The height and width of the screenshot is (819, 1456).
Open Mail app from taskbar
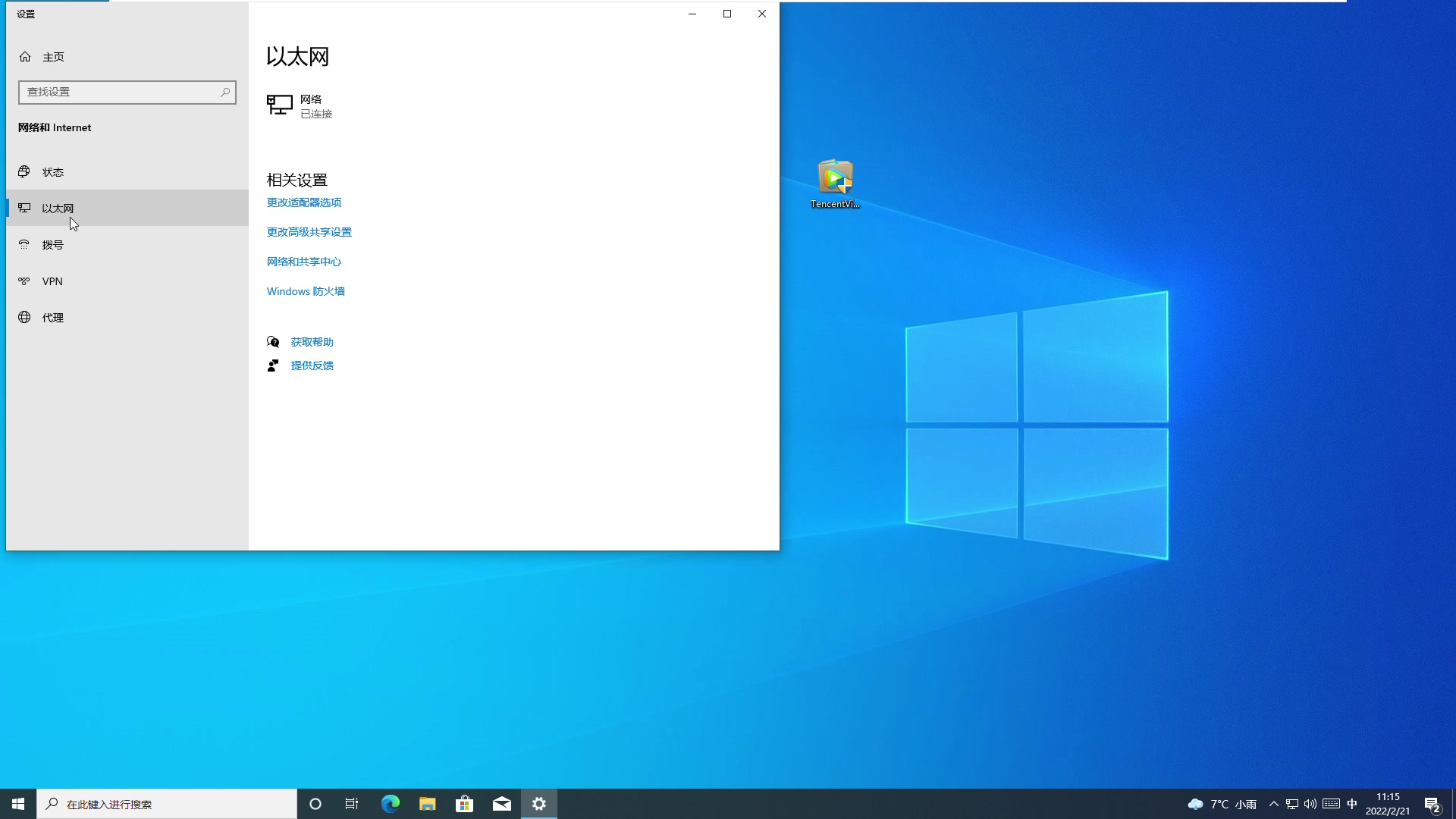[x=502, y=803]
